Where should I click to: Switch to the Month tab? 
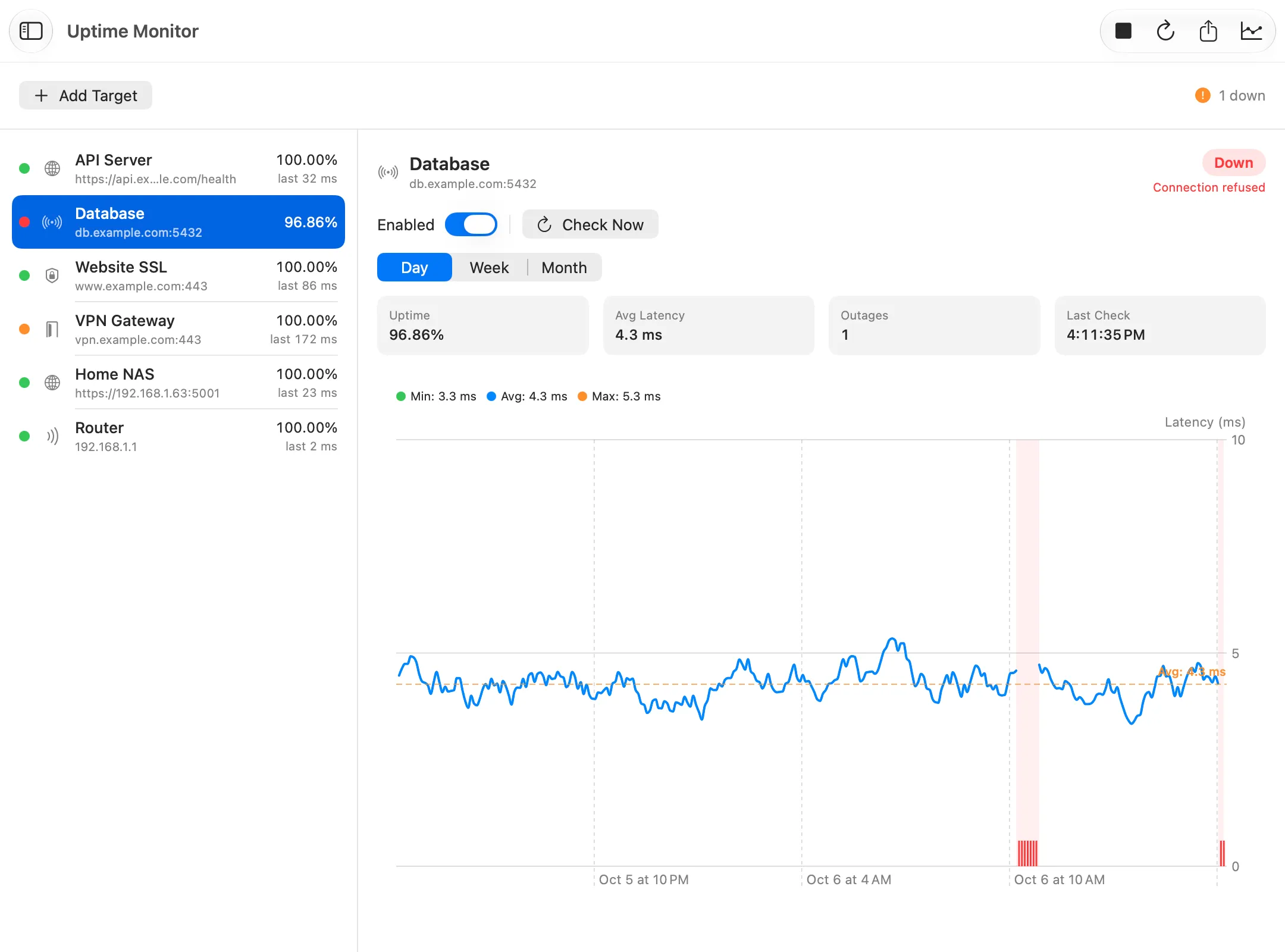564,267
